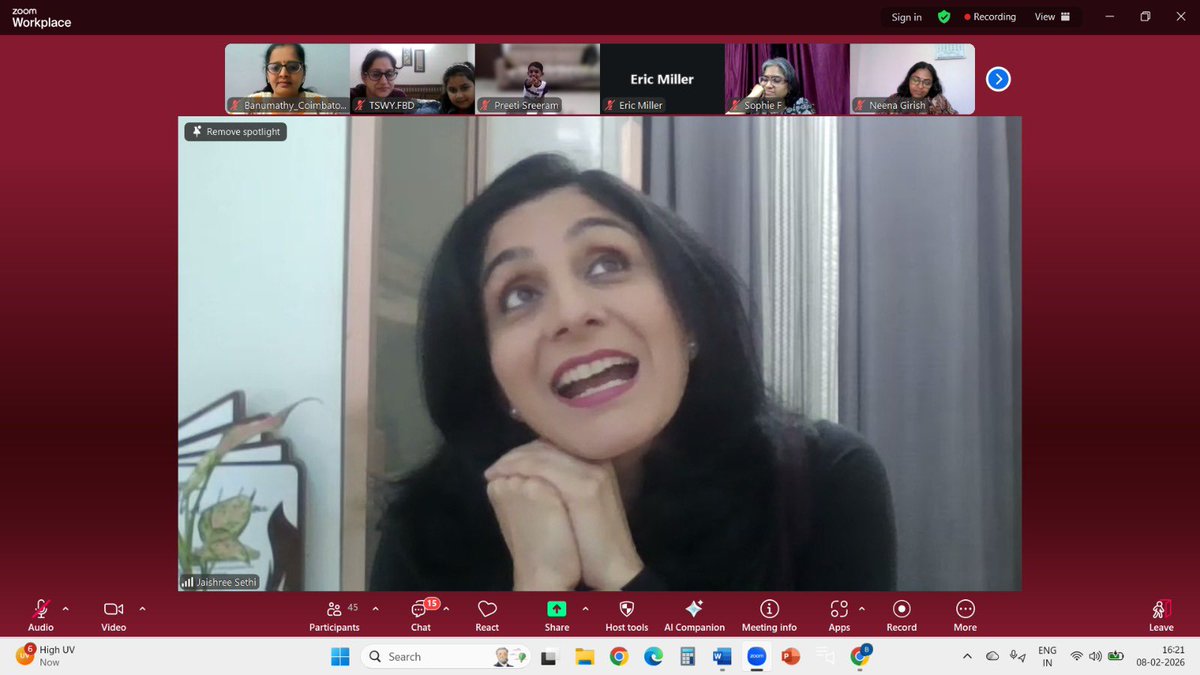
Task: Open PowerPoint from the taskbar
Action: pyautogui.click(x=791, y=657)
